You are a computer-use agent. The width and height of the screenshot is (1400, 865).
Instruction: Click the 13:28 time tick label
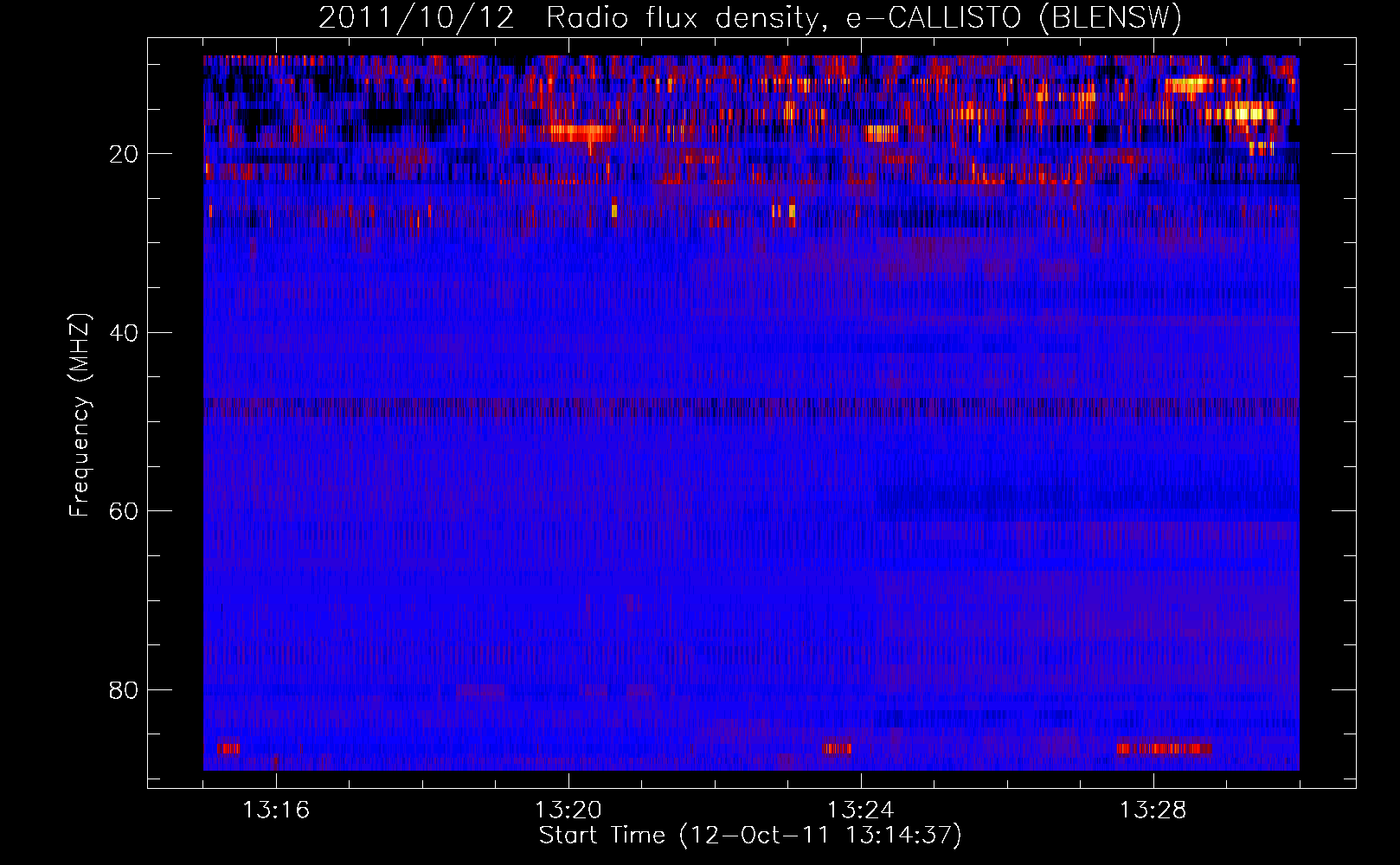tap(1153, 811)
